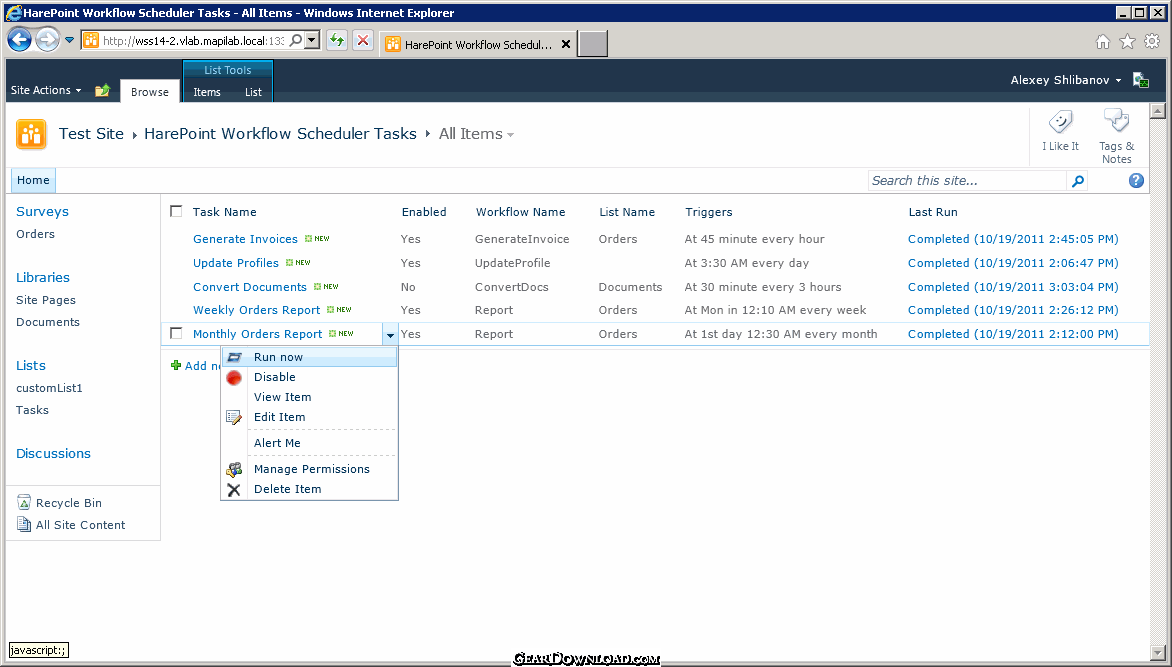Viewport: 1172px width, 667px height.
Task: Click the Navigate Up folder icon
Action: point(102,90)
